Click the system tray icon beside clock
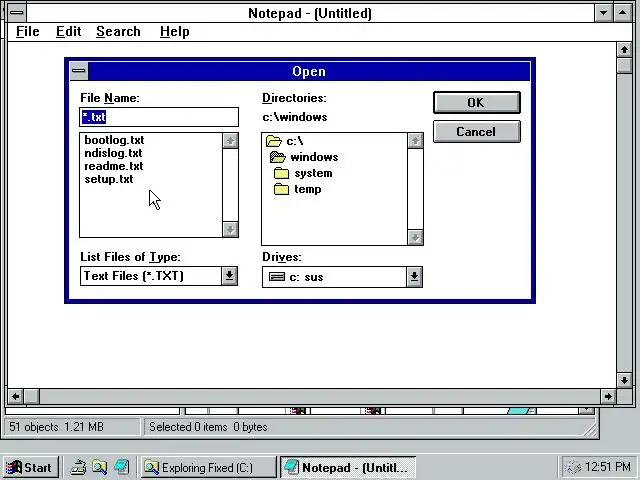 tap(573, 467)
